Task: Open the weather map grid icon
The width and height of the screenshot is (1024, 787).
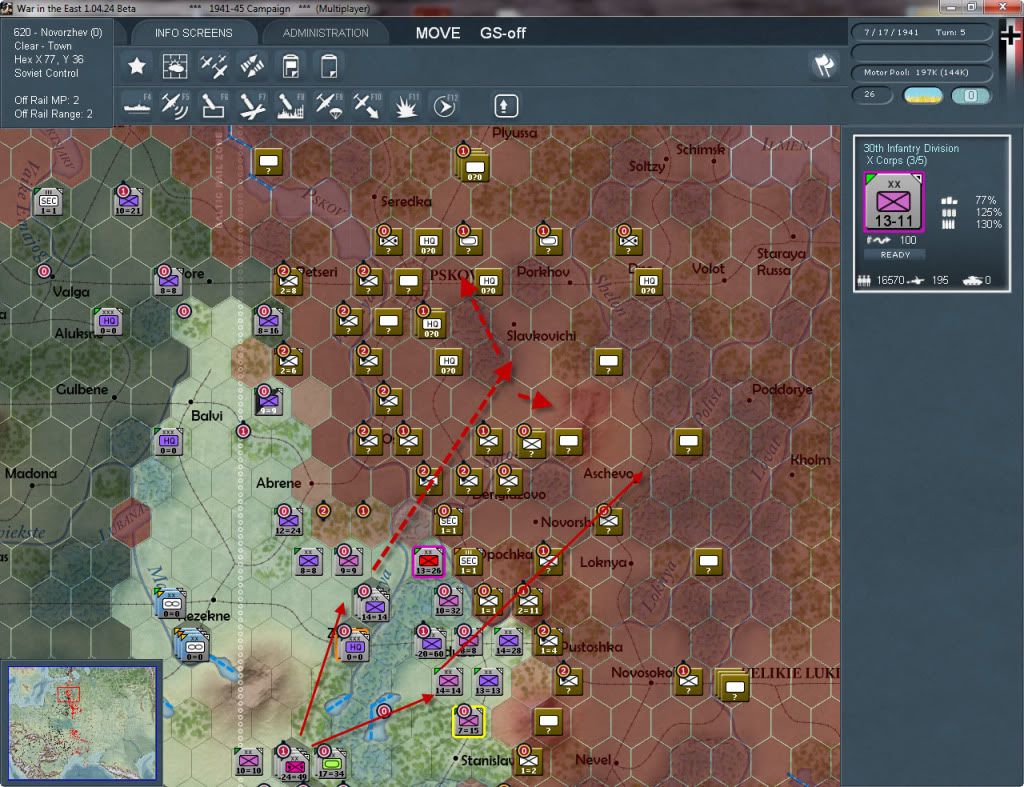Action: pos(174,66)
